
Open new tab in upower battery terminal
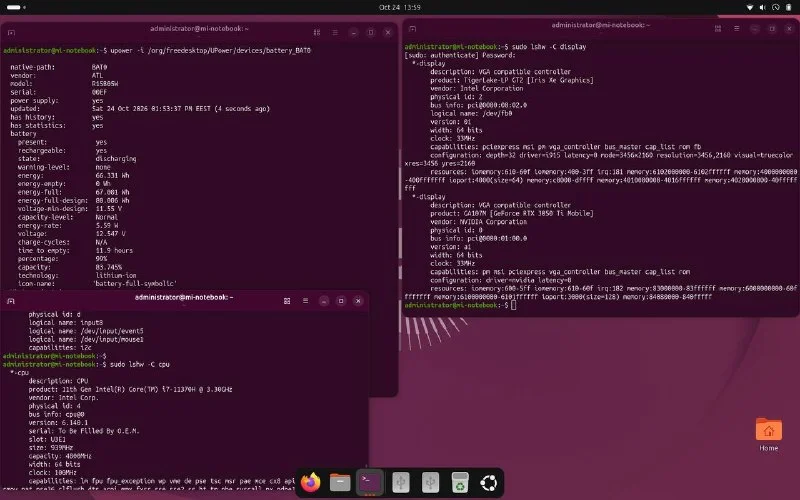pos(11,33)
